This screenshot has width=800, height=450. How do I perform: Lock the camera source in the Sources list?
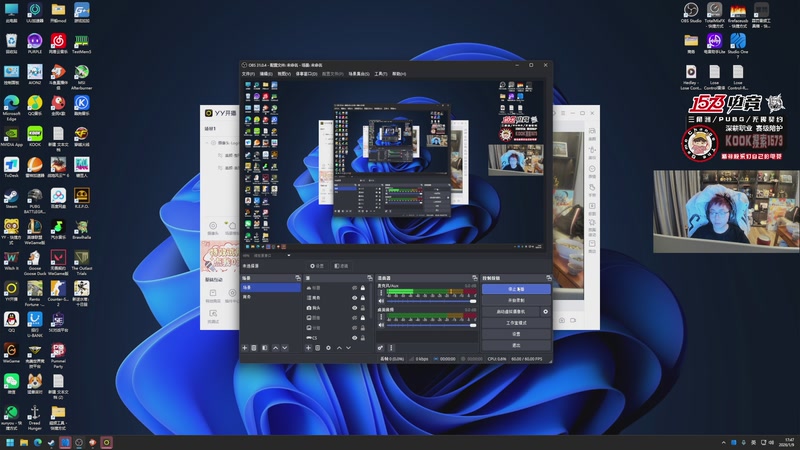[x=363, y=308]
